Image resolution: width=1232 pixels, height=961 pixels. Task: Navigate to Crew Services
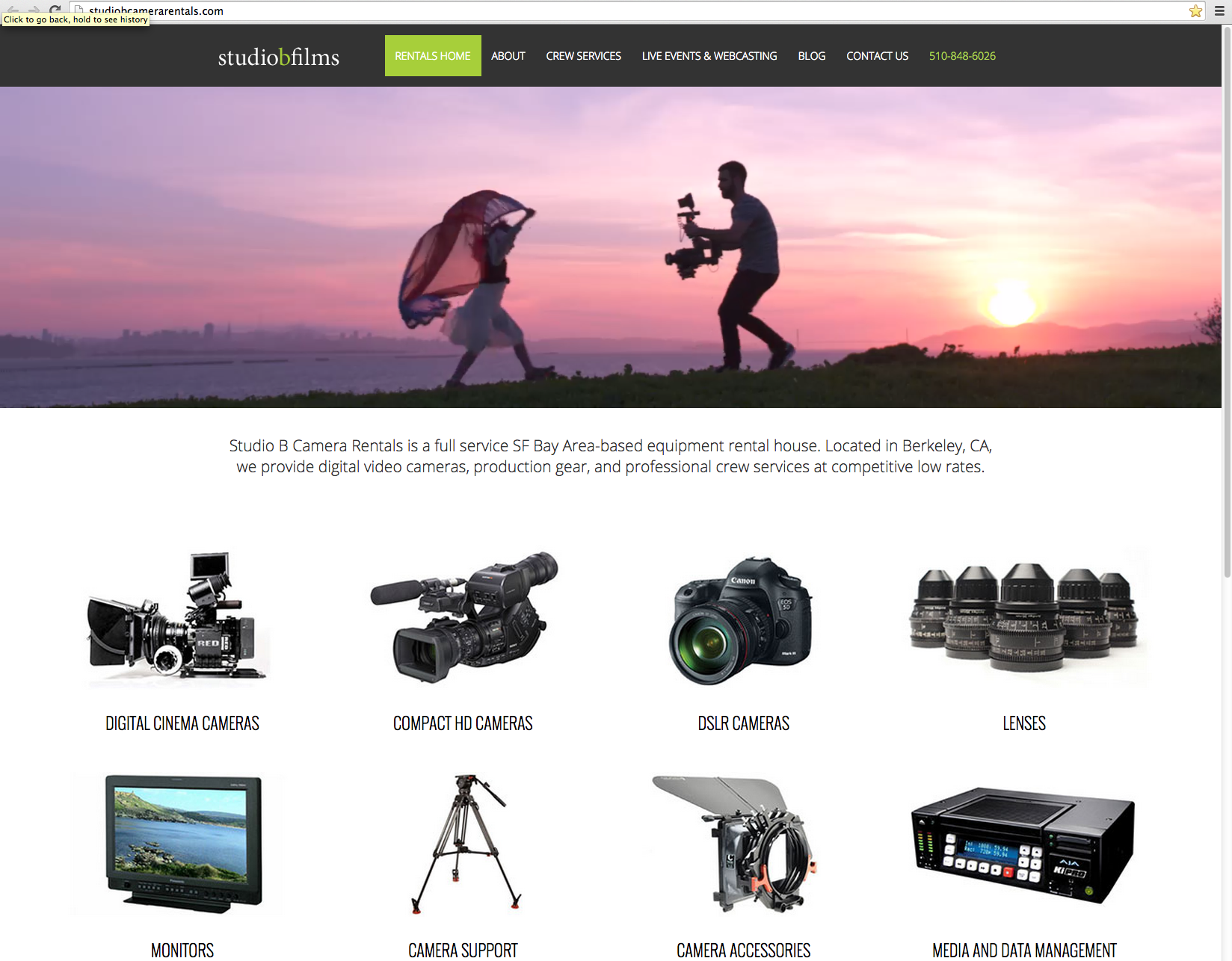[583, 56]
